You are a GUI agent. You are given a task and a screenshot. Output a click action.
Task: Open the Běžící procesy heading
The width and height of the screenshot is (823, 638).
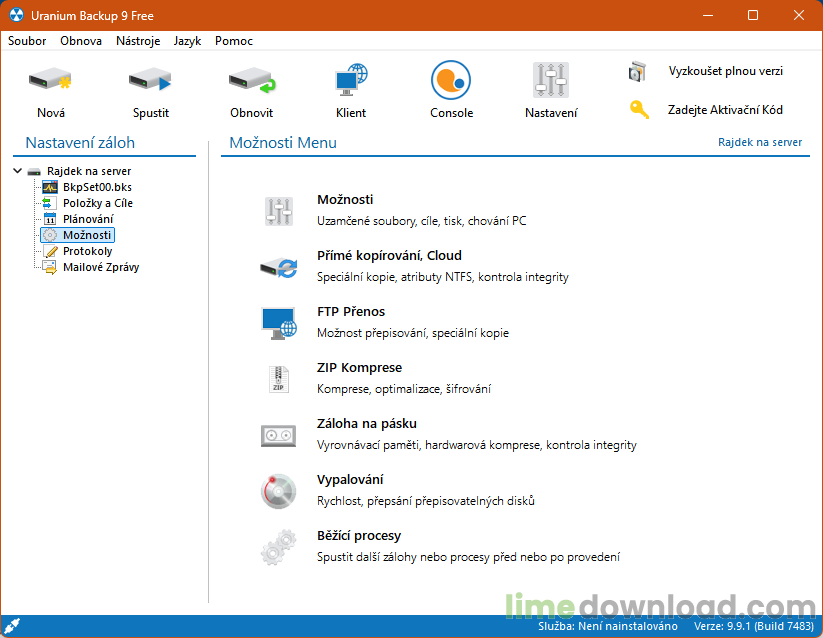(x=358, y=536)
